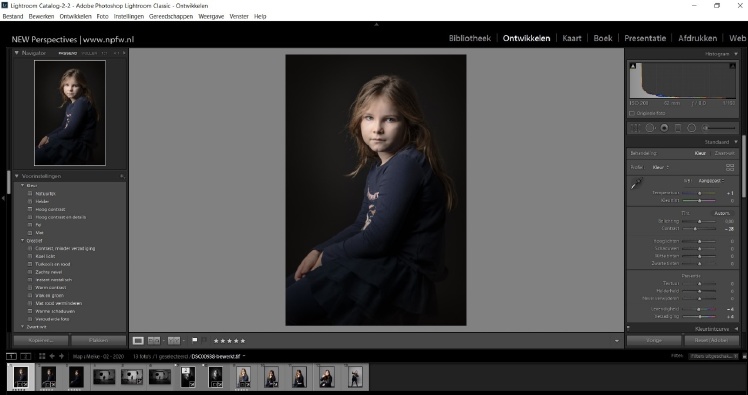
Task: Click the Reset (Adobe) button
Action: [x=712, y=341]
